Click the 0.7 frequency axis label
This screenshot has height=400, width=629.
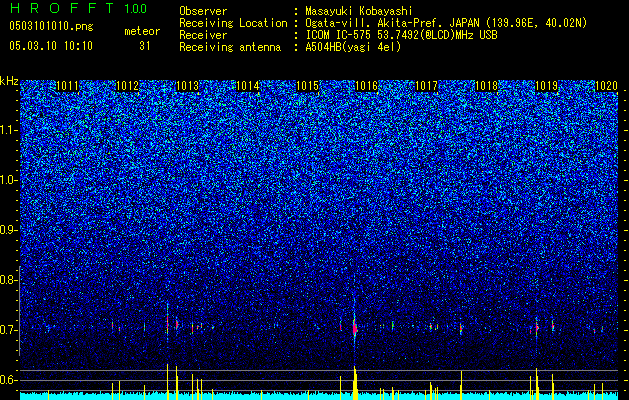point(9,330)
